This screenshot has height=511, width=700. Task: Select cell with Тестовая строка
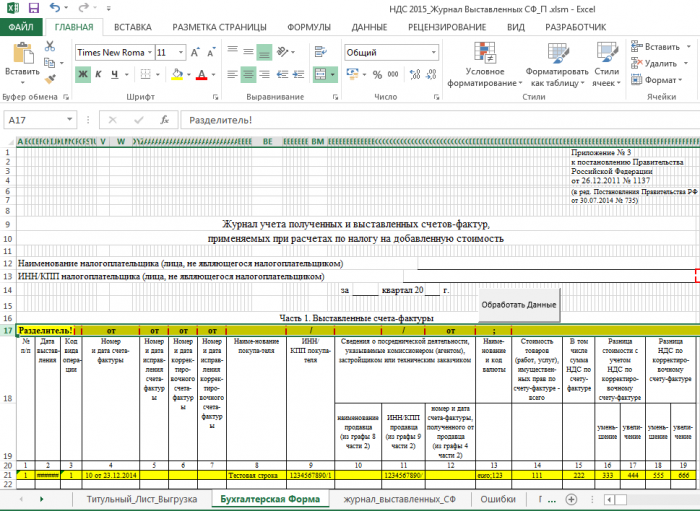click(x=256, y=475)
